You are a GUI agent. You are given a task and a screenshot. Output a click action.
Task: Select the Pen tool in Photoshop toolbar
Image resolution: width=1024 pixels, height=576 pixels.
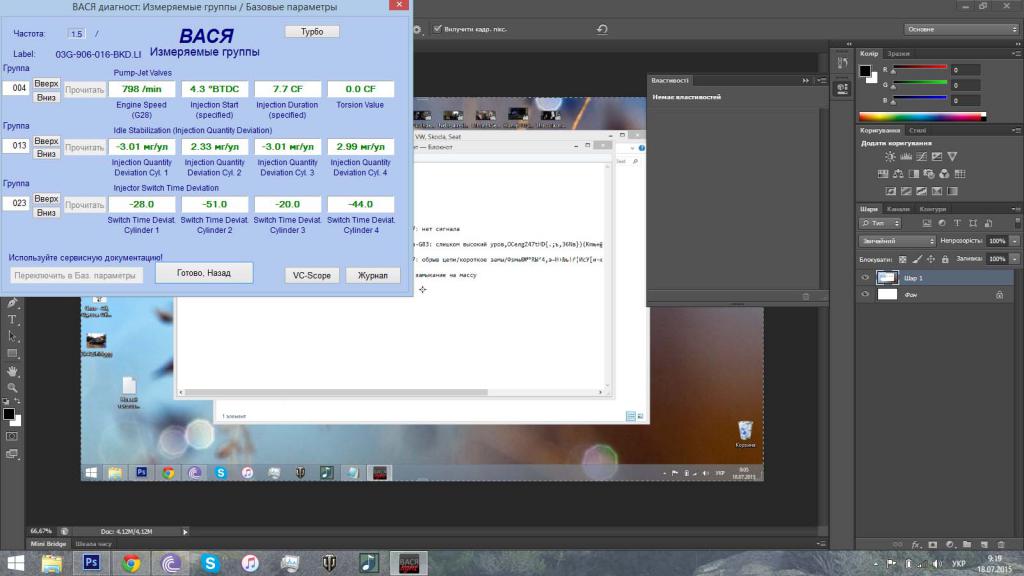click(12, 303)
